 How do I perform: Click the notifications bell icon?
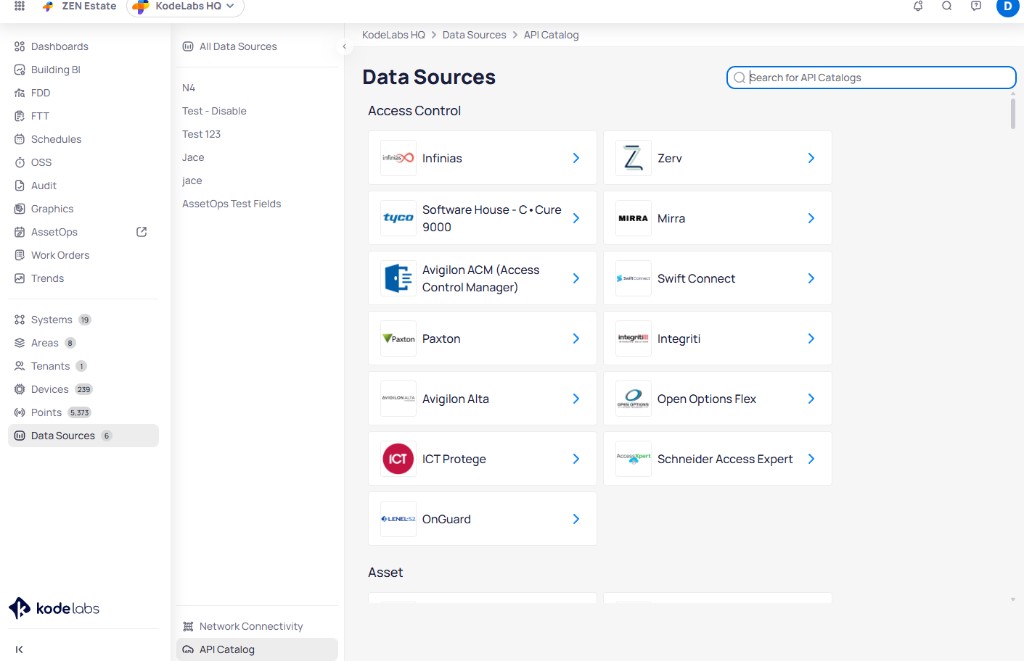[918, 6]
